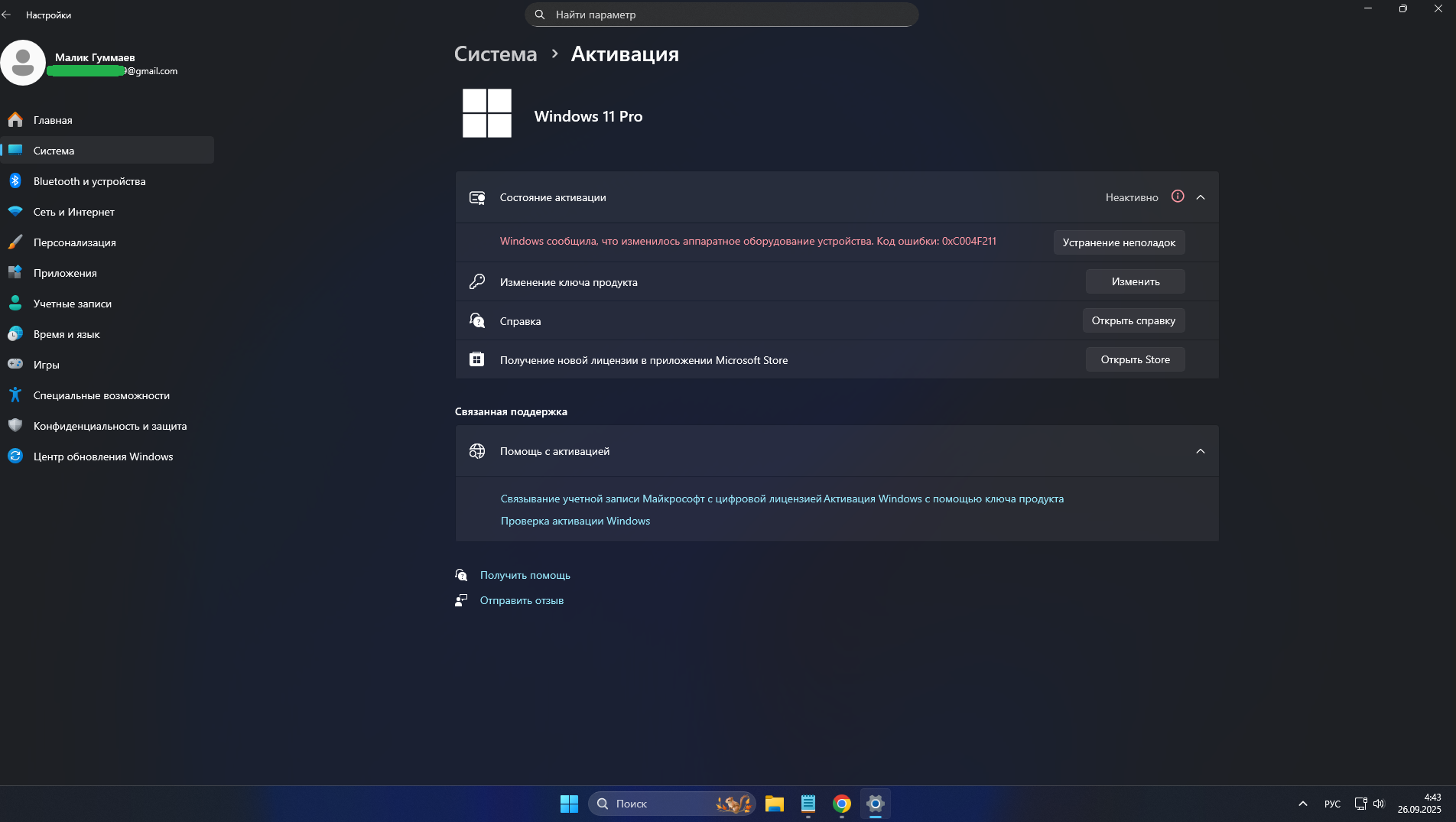
Task: Click the Windows 11 Pro edition label
Action: coord(589,116)
